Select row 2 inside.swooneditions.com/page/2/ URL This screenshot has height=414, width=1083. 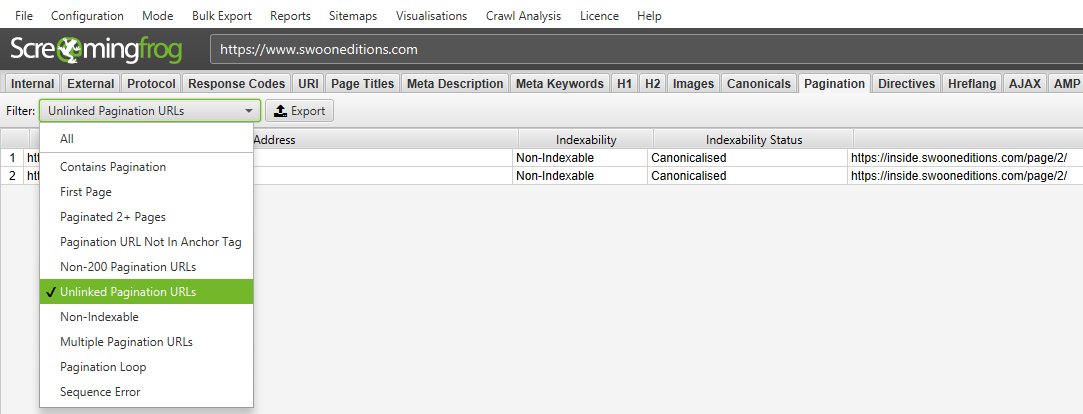point(959,176)
